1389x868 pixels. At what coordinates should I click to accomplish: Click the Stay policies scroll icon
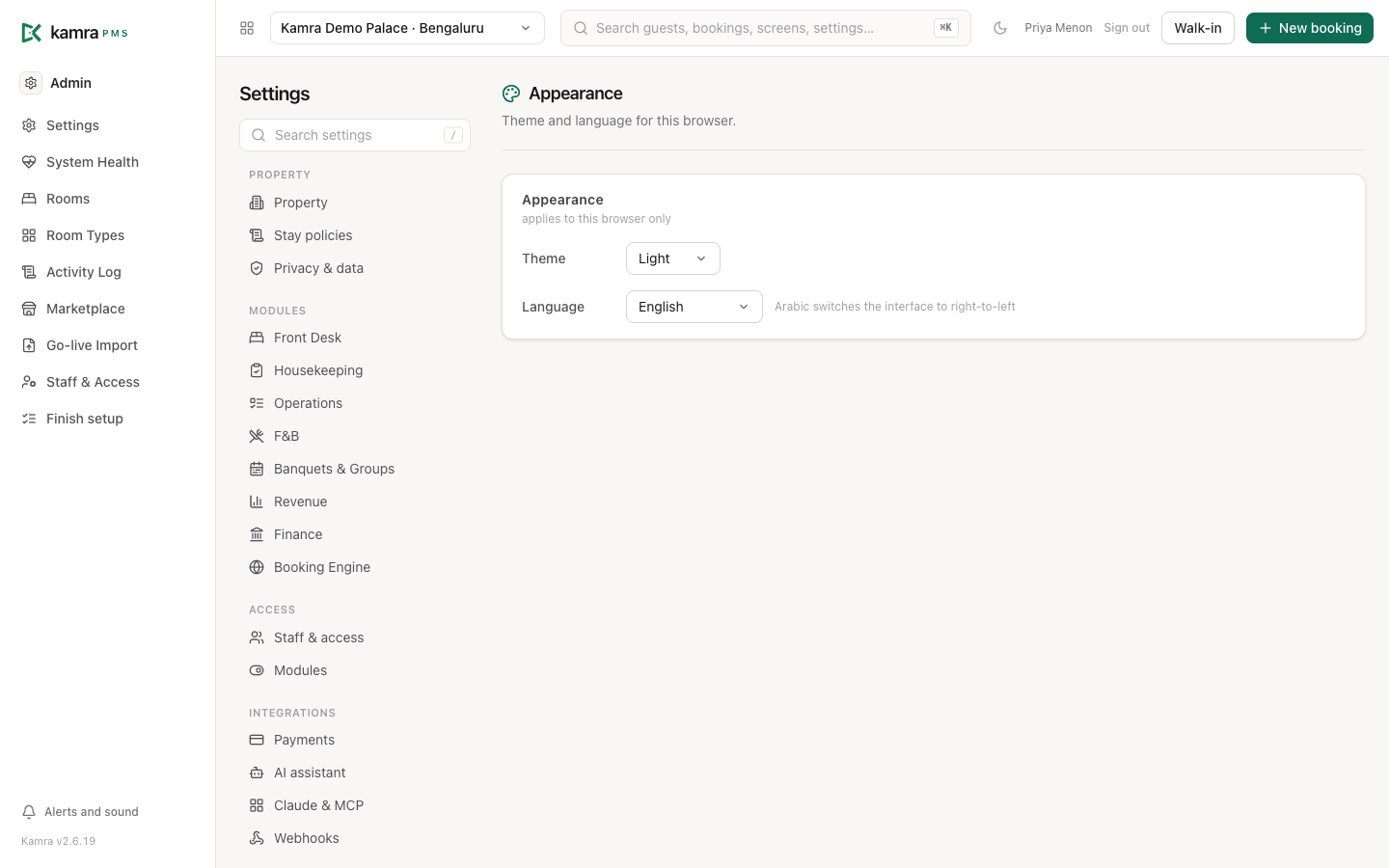tap(257, 235)
